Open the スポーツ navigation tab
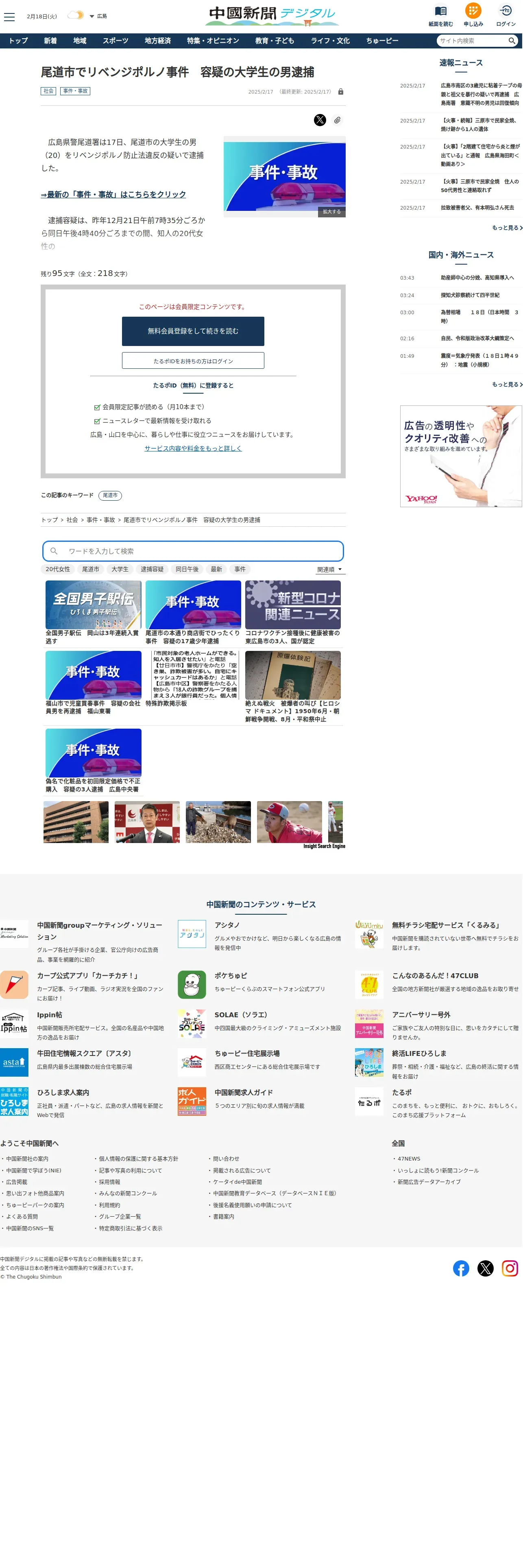This screenshot has width=523, height=1568. coord(115,41)
